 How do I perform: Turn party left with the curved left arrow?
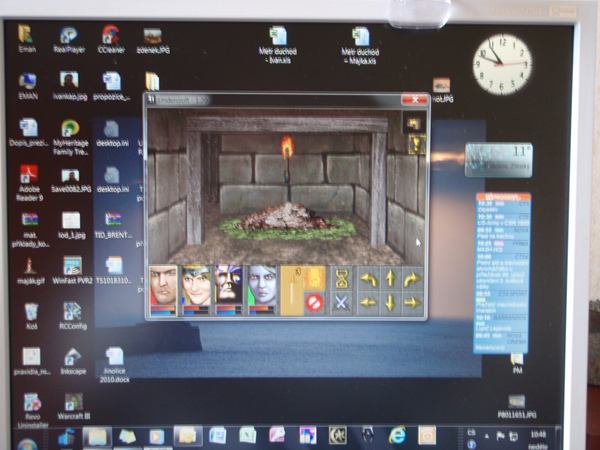tap(368, 279)
